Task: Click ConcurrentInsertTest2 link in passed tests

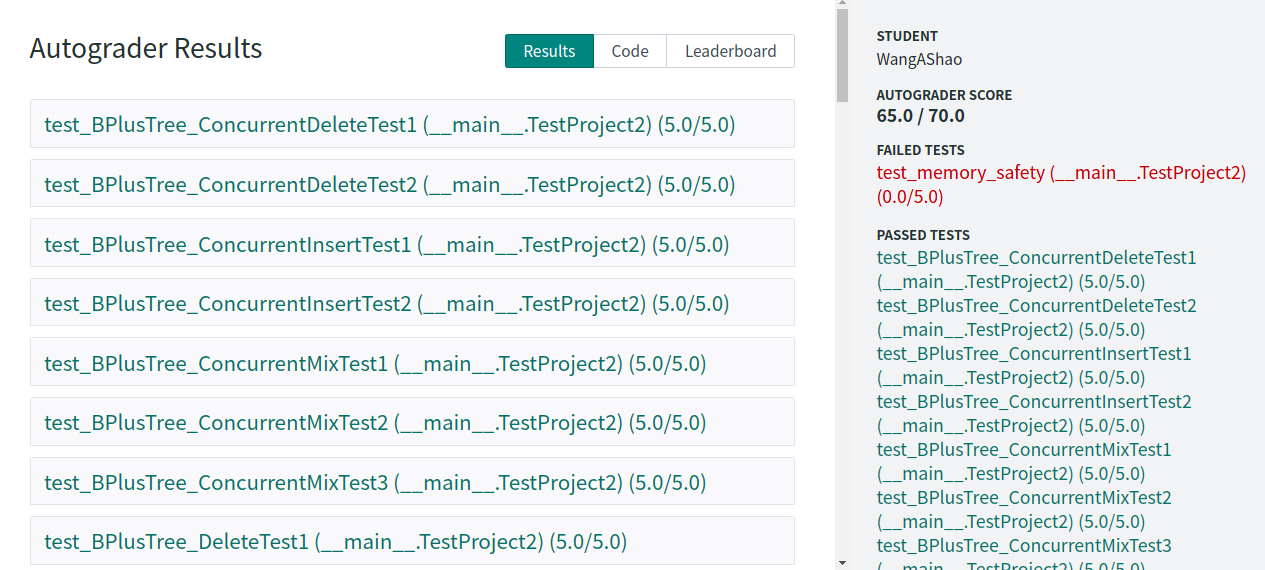Action: 1034,402
